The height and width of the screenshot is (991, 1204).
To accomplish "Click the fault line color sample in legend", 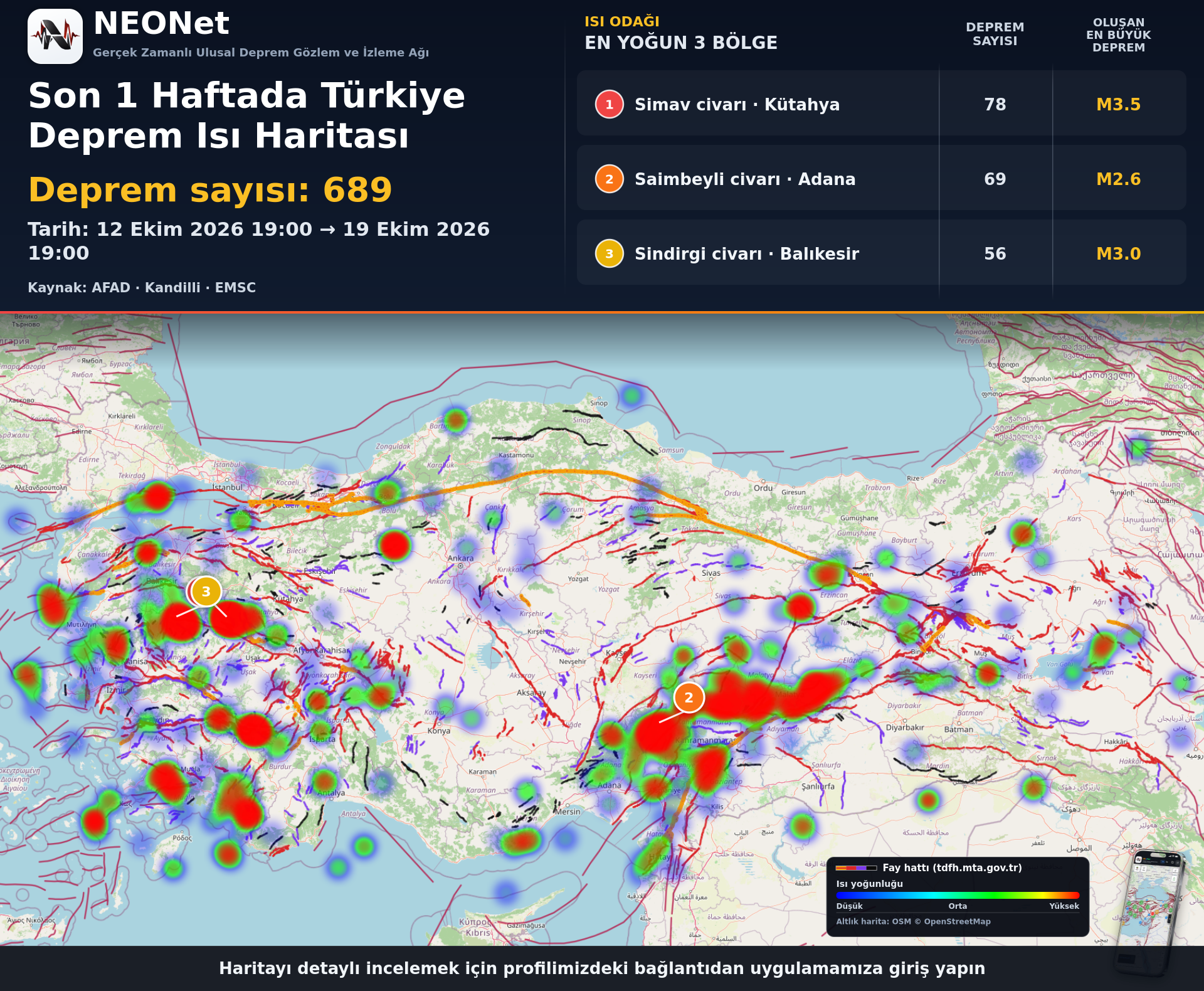I will tap(856, 868).
